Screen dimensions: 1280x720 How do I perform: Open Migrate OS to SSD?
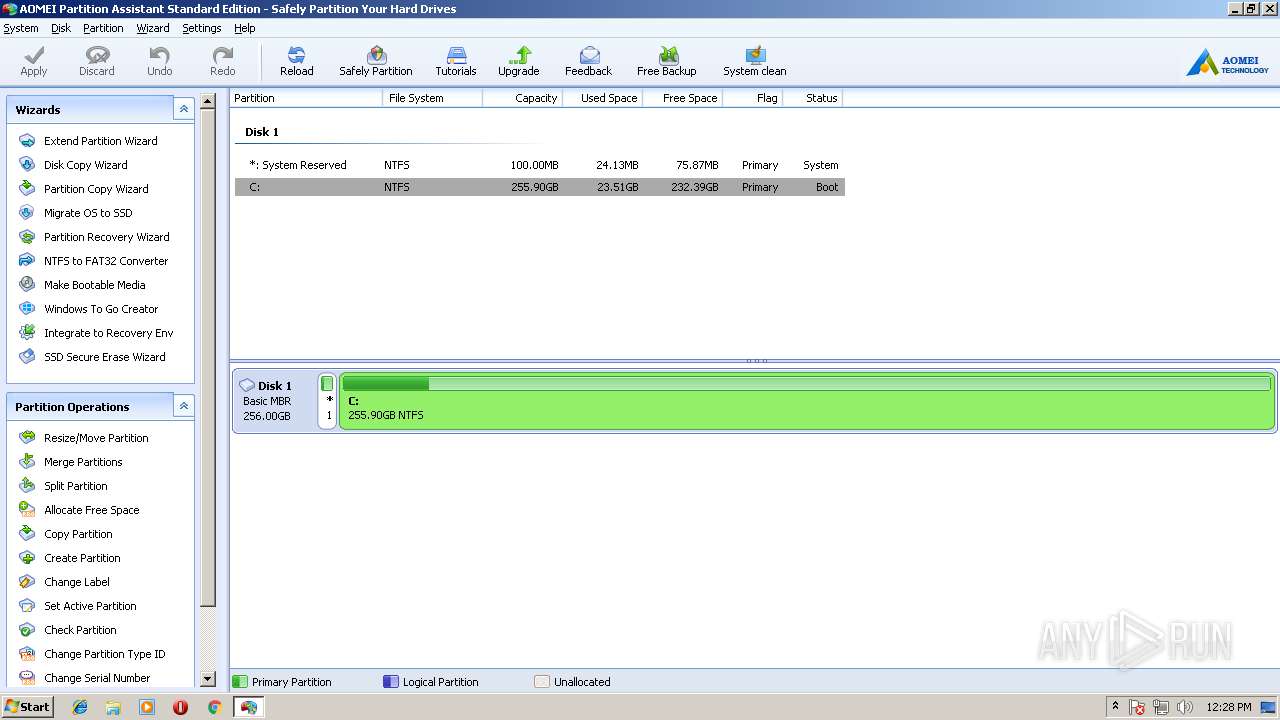88,213
